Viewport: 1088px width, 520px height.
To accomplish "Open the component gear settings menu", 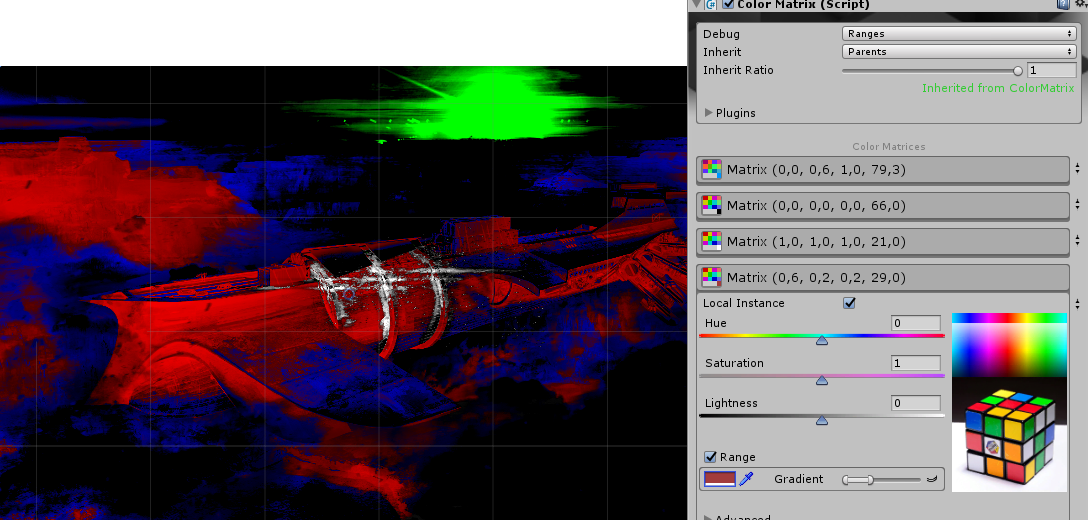I will pyautogui.click(x=1080, y=3).
